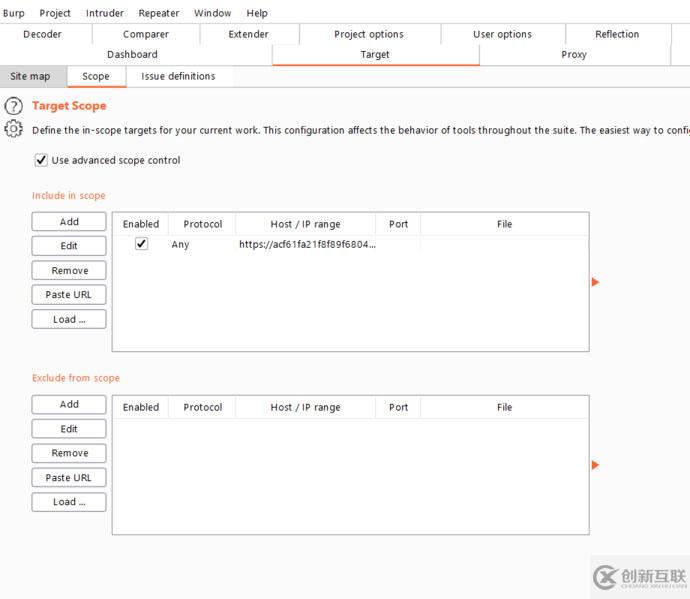Open the Target Scope settings gear
The image size is (690, 599).
coord(14,129)
